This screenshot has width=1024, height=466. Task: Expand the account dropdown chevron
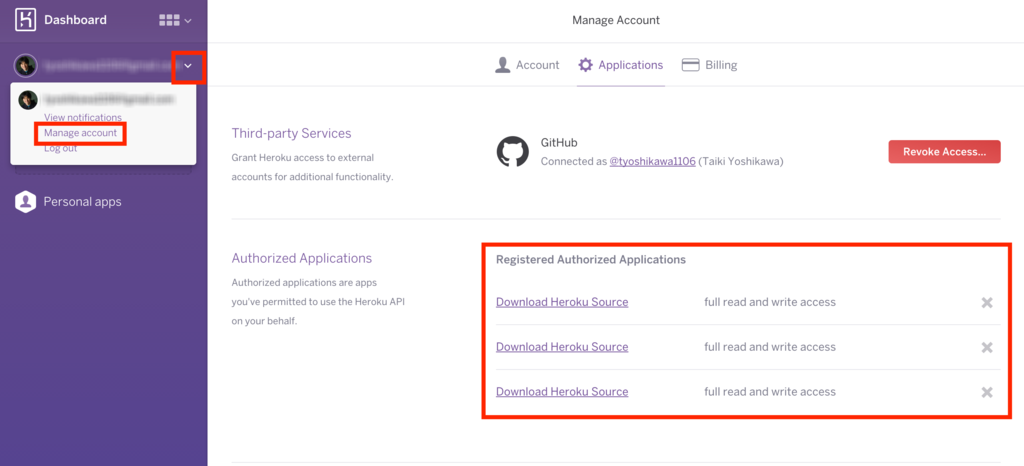click(188, 66)
